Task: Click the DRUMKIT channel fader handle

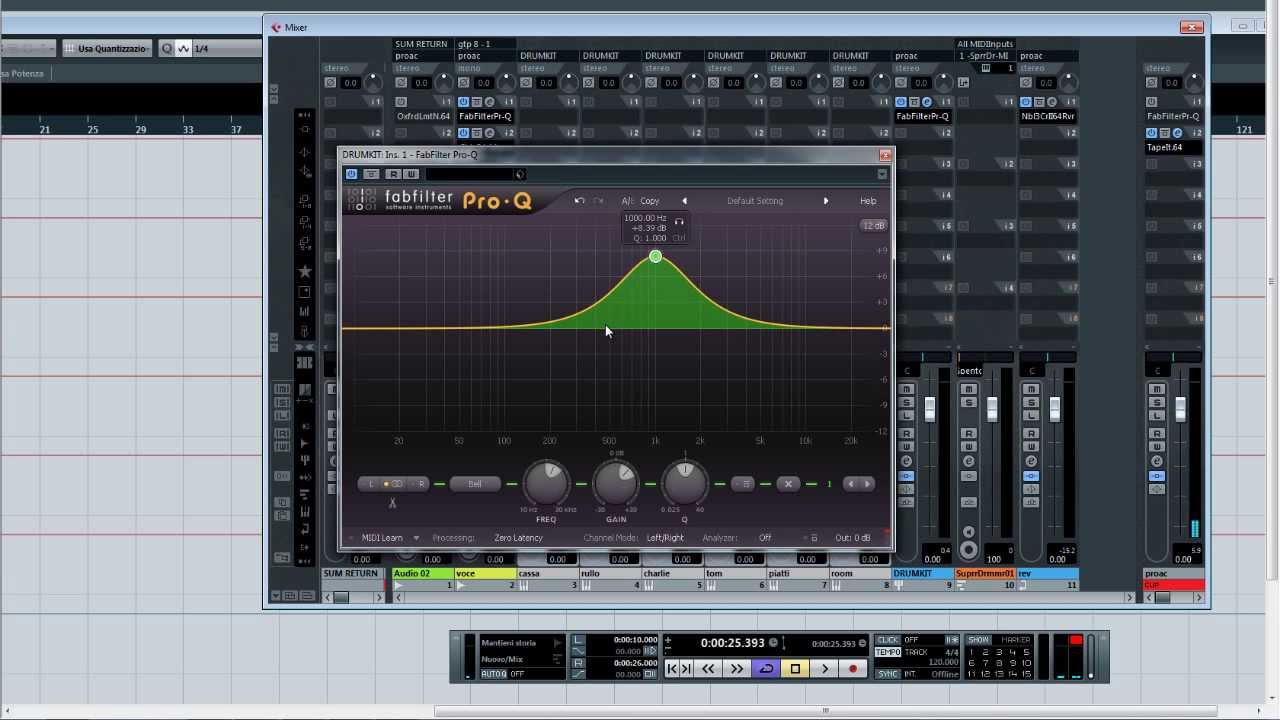Action: pyautogui.click(x=929, y=409)
